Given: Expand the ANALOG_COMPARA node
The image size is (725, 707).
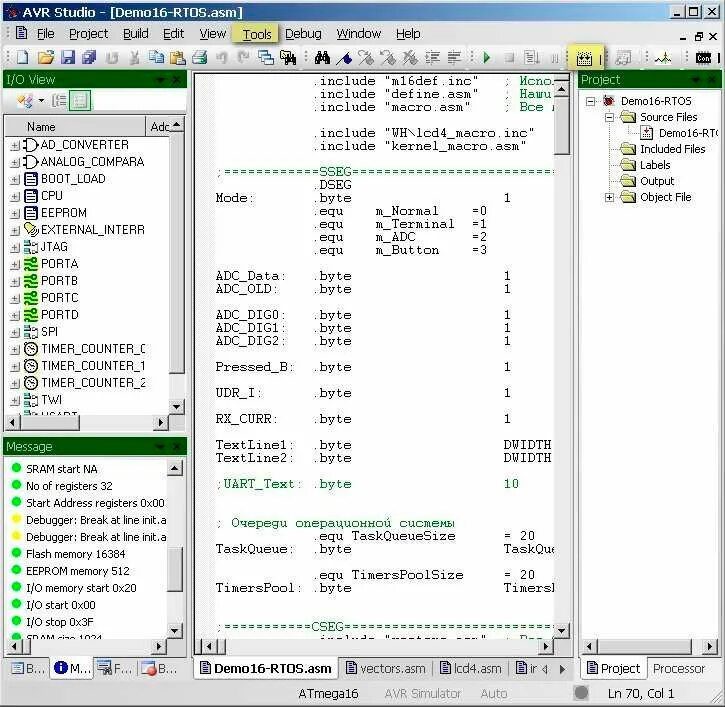Looking at the screenshot, I should point(15,163).
